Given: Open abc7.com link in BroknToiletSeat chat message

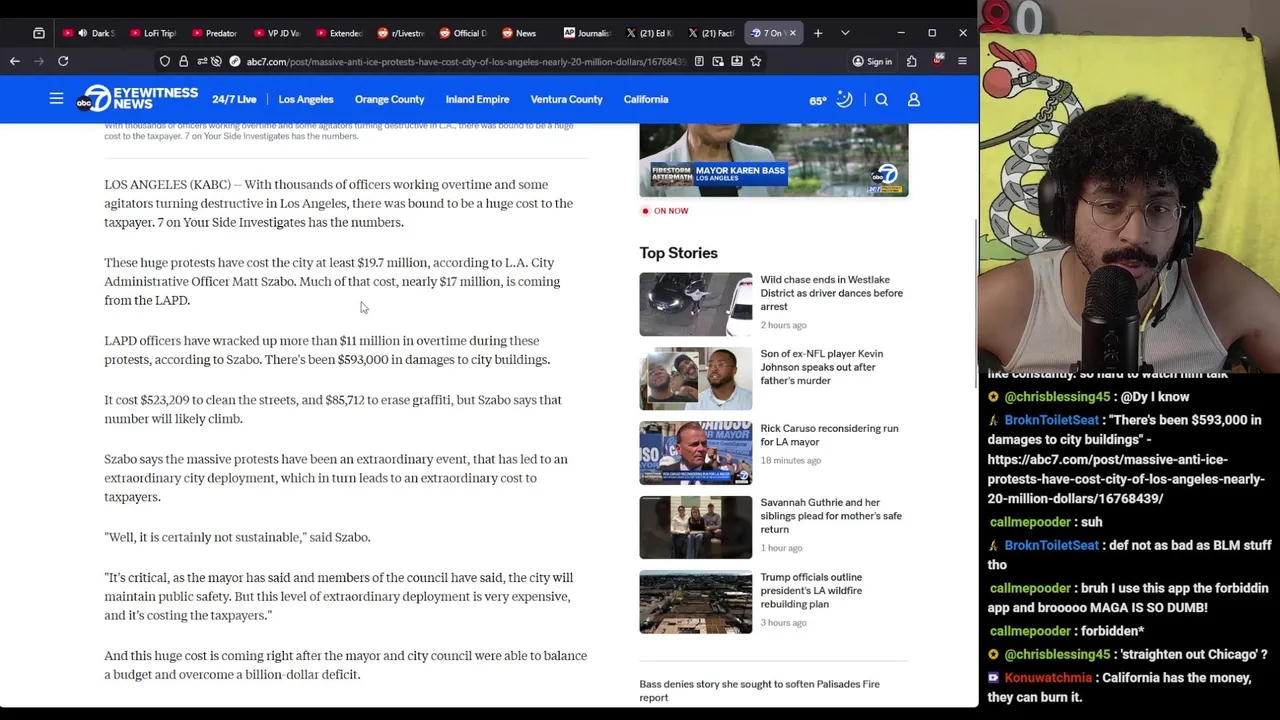Looking at the screenshot, I should pyautogui.click(x=1126, y=478).
